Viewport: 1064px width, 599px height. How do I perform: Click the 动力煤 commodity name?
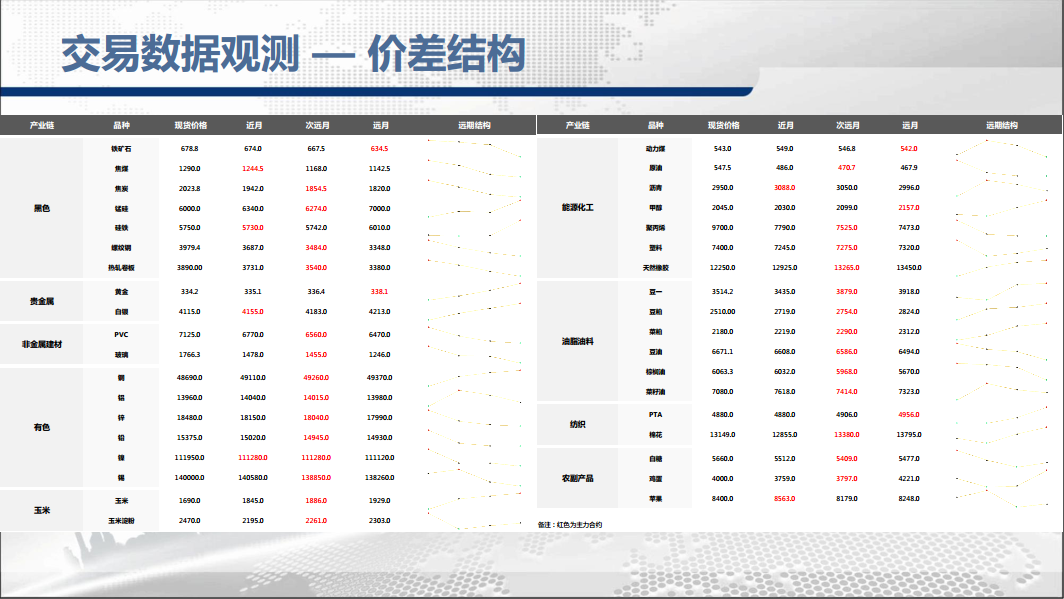click(x=656, y=149)
